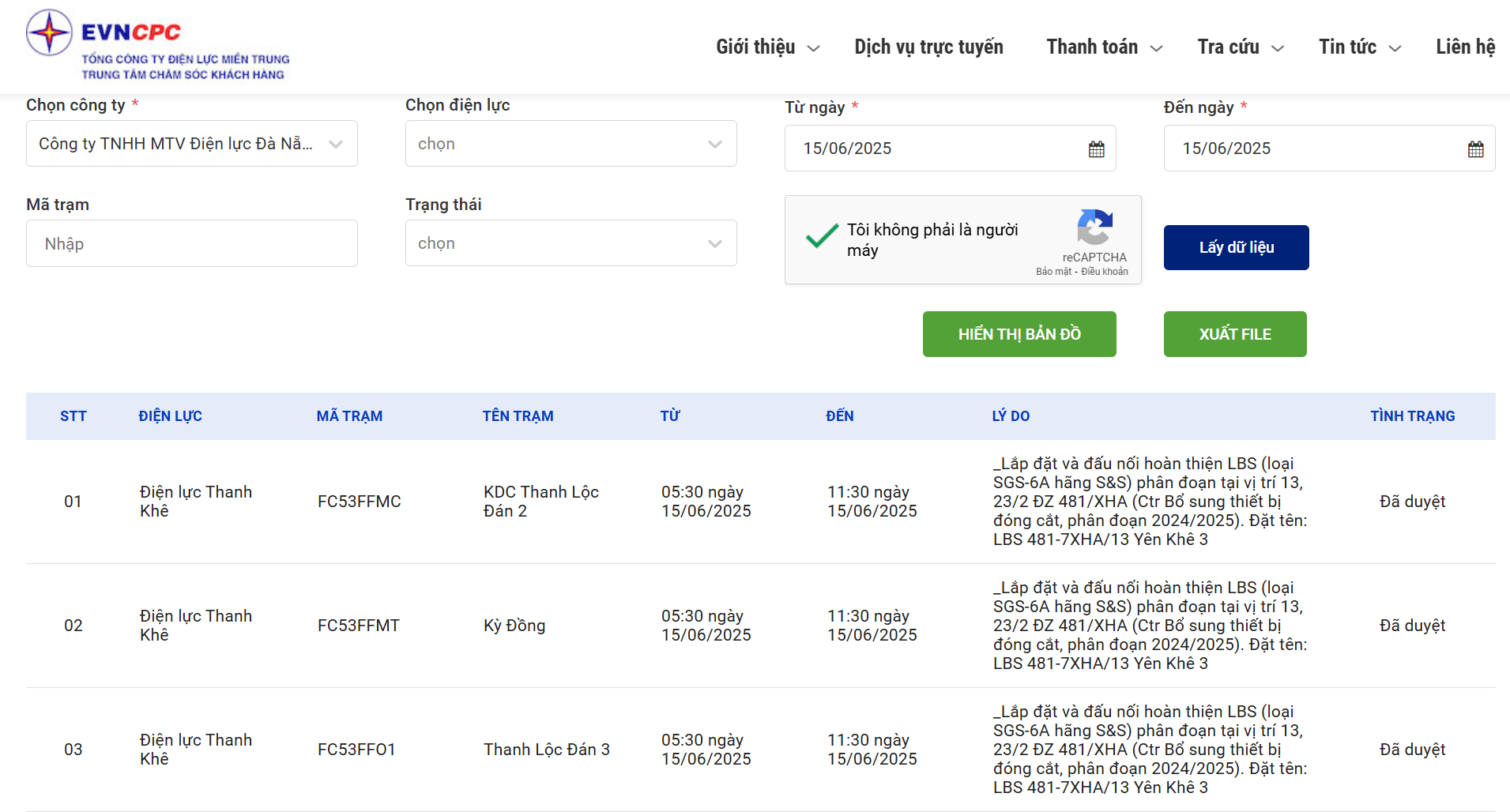
Task: Toggle the 'Tôi không phải là người máy' checkbox
Action: (822, 237)
